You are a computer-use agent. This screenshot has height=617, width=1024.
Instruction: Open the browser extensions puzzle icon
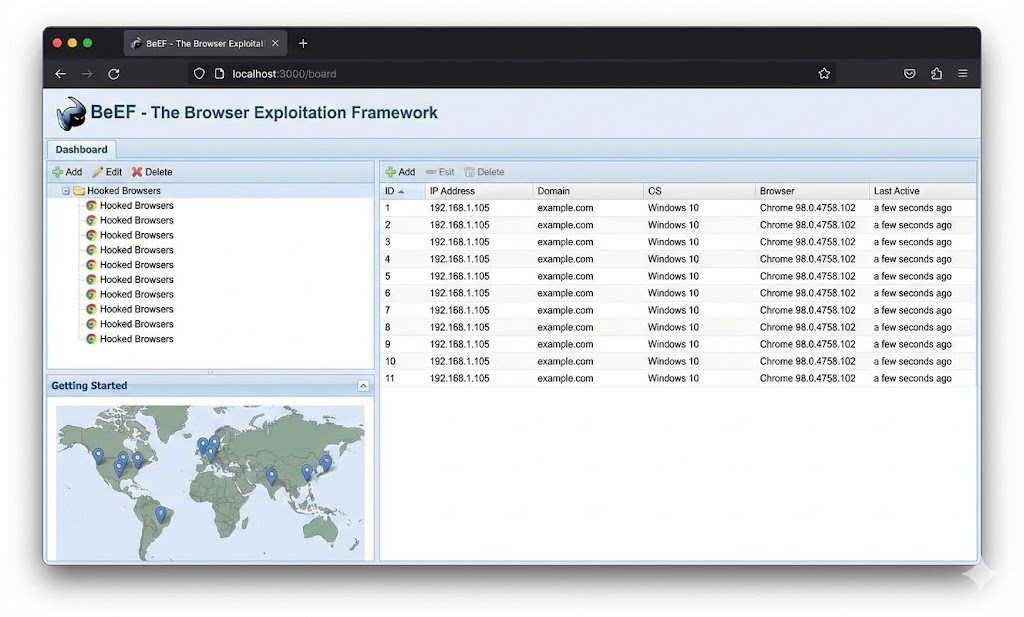coord(937,74)
